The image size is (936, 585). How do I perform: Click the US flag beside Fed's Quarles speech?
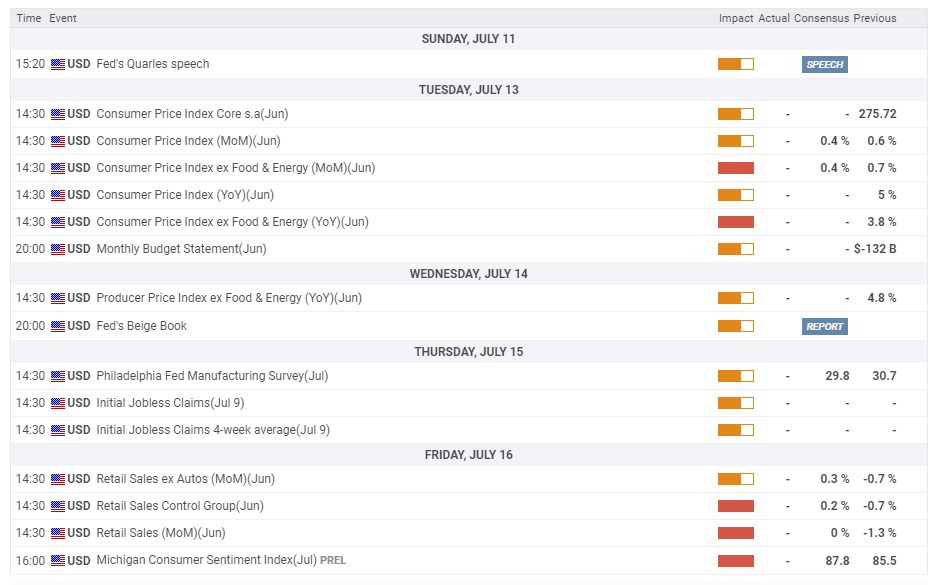coord(58,64)
